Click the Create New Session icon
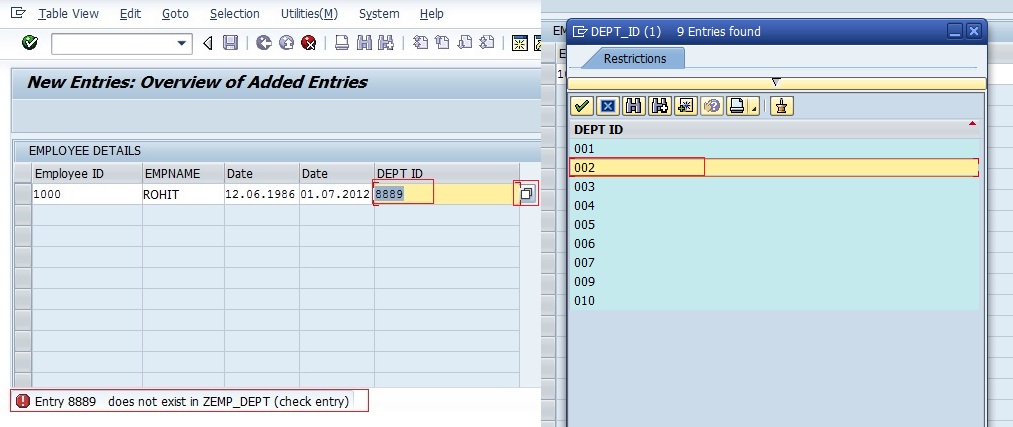 click(519, 43)
